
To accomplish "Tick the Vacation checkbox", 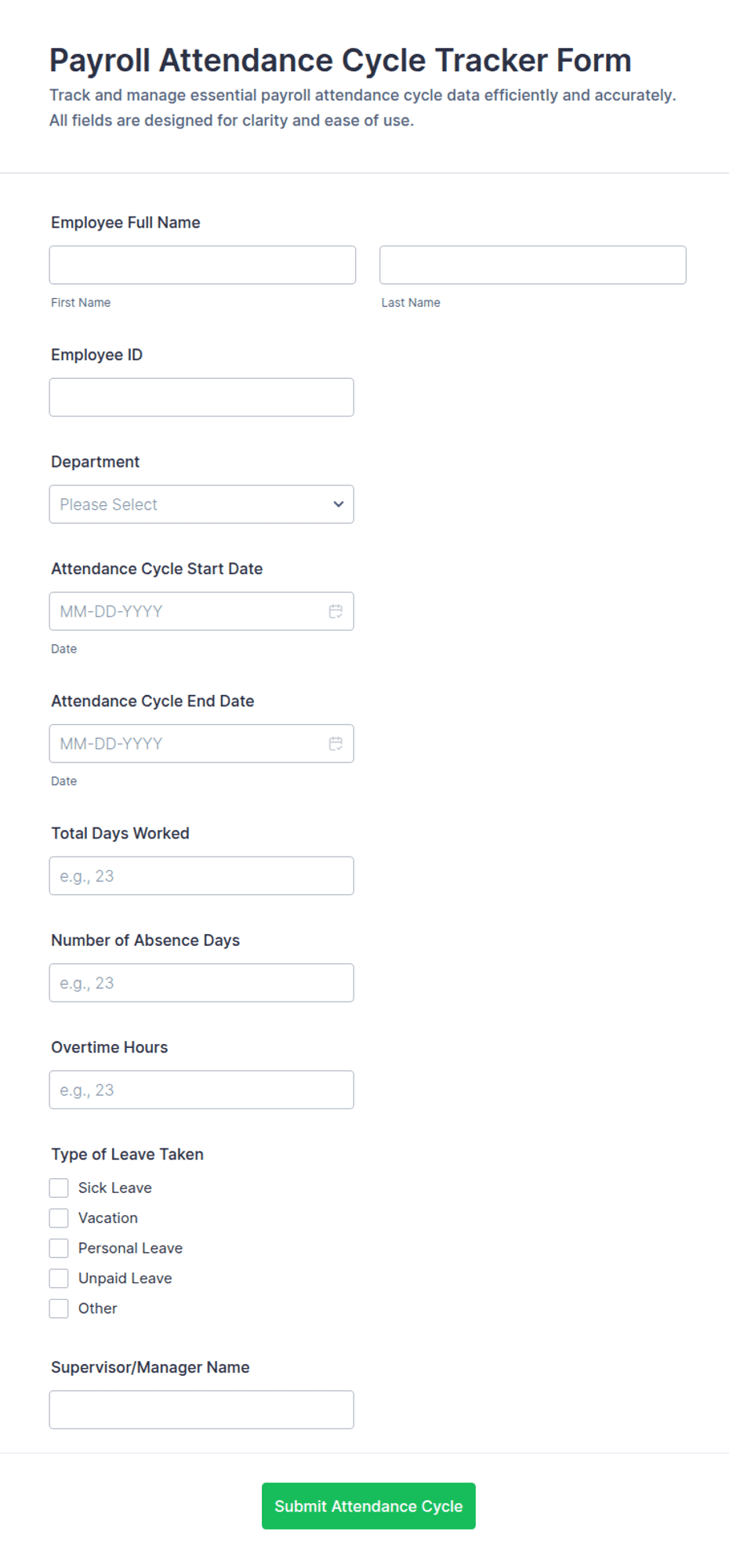I will pyautogui.click(x=59, y=1218).
